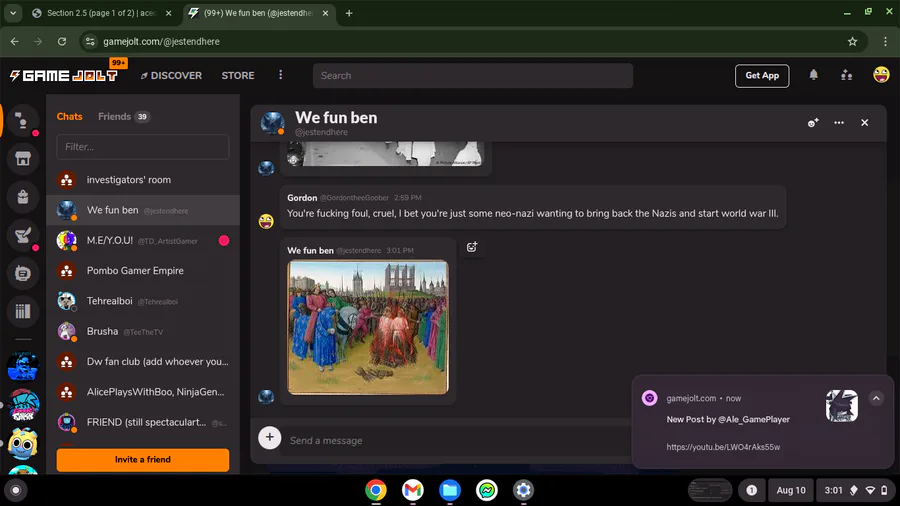Open the blue character community icon in sidebar
The width and height of the screenshot is (900, 506).
(x=23, y=366)
